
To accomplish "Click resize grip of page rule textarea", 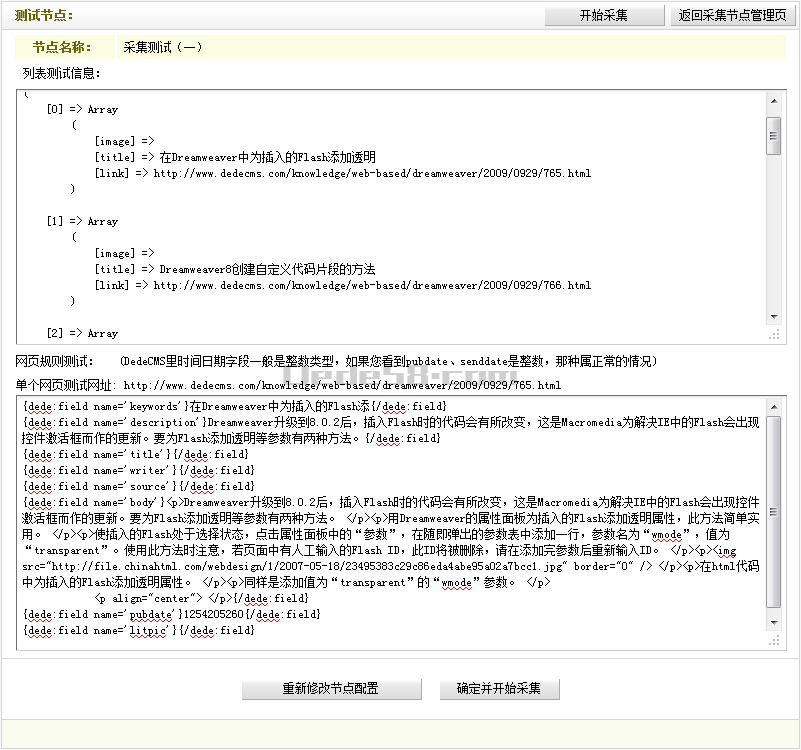I will coord(773,639).
